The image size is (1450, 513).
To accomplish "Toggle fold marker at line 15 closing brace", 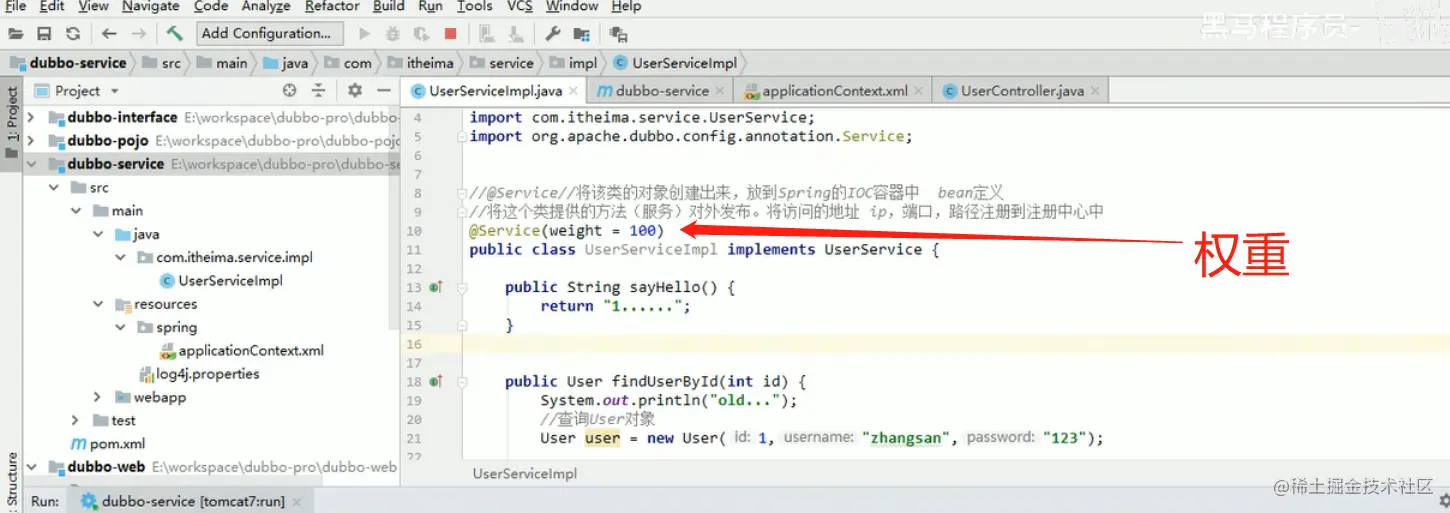I will point(463,325).
